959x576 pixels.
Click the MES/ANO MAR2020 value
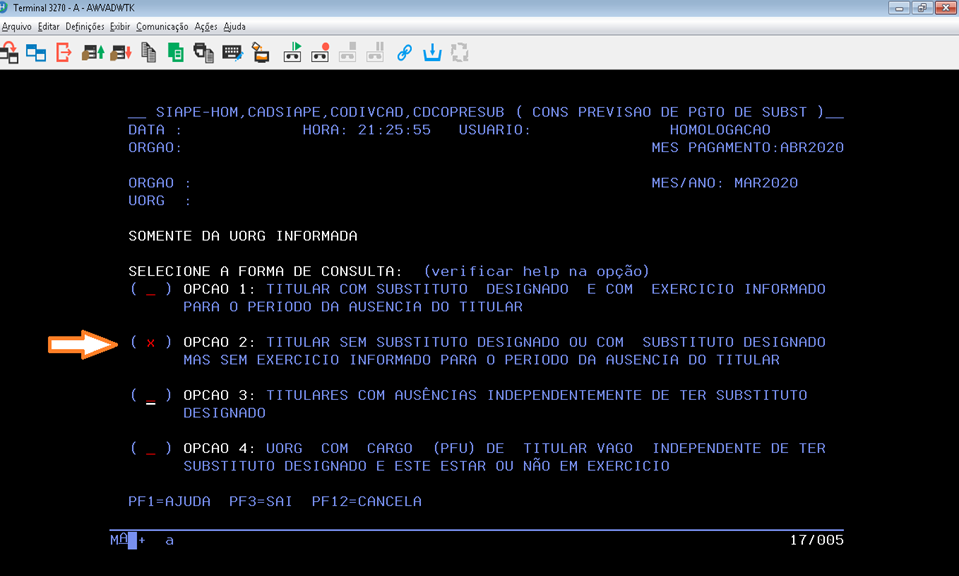(x=766, y=183)
